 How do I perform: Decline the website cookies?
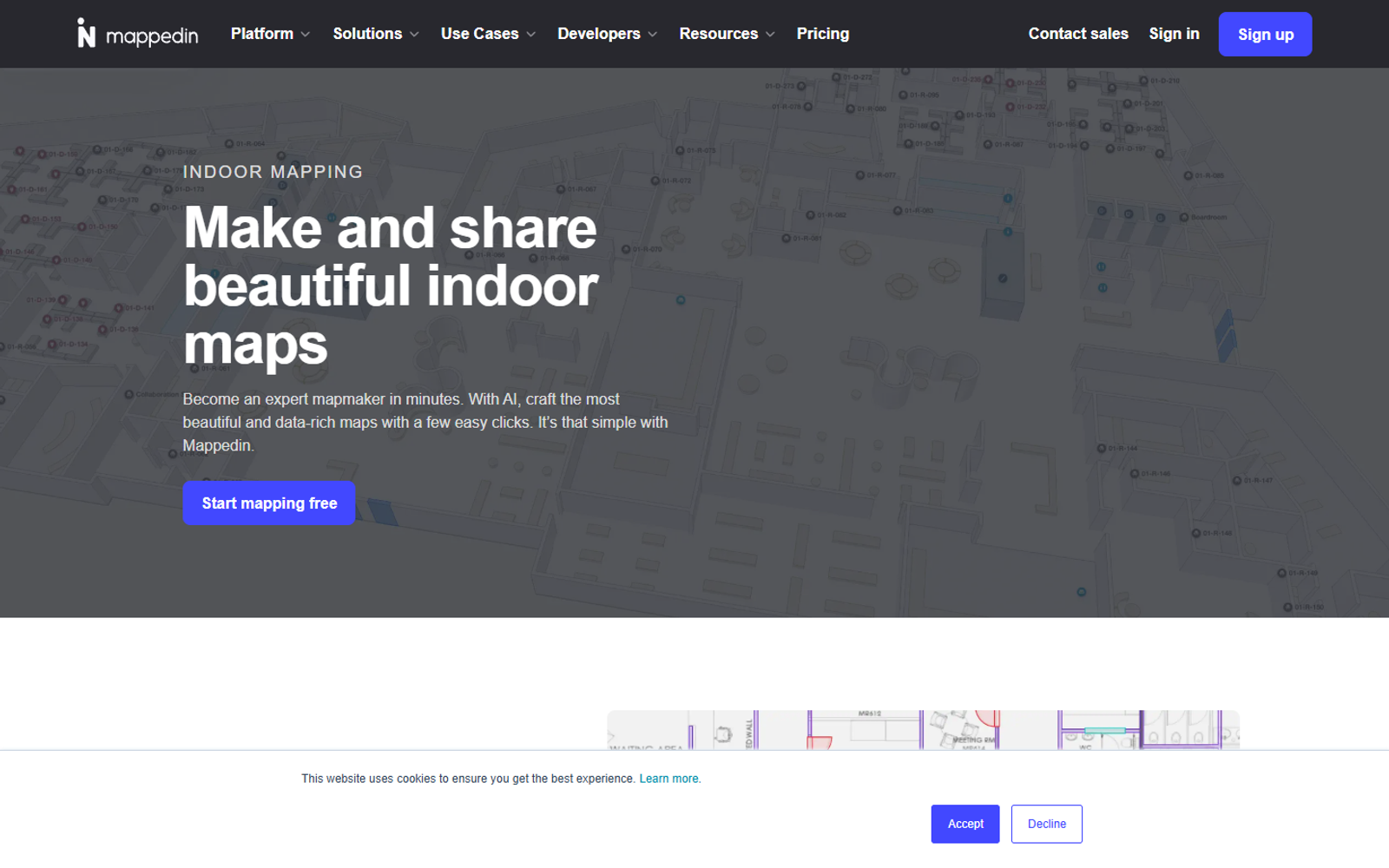1047,824
